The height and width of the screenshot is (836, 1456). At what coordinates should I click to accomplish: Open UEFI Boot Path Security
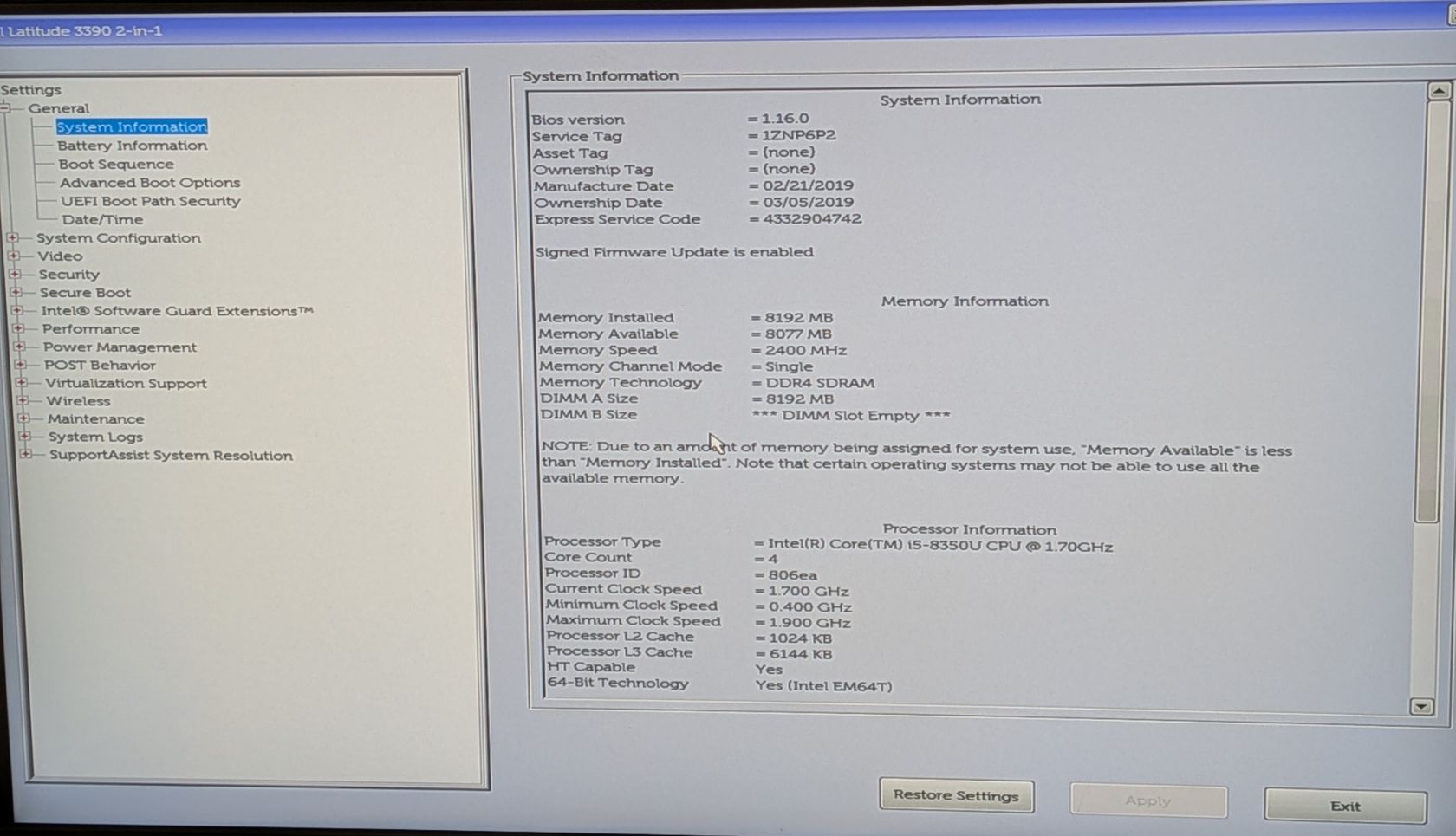(151, 201)
